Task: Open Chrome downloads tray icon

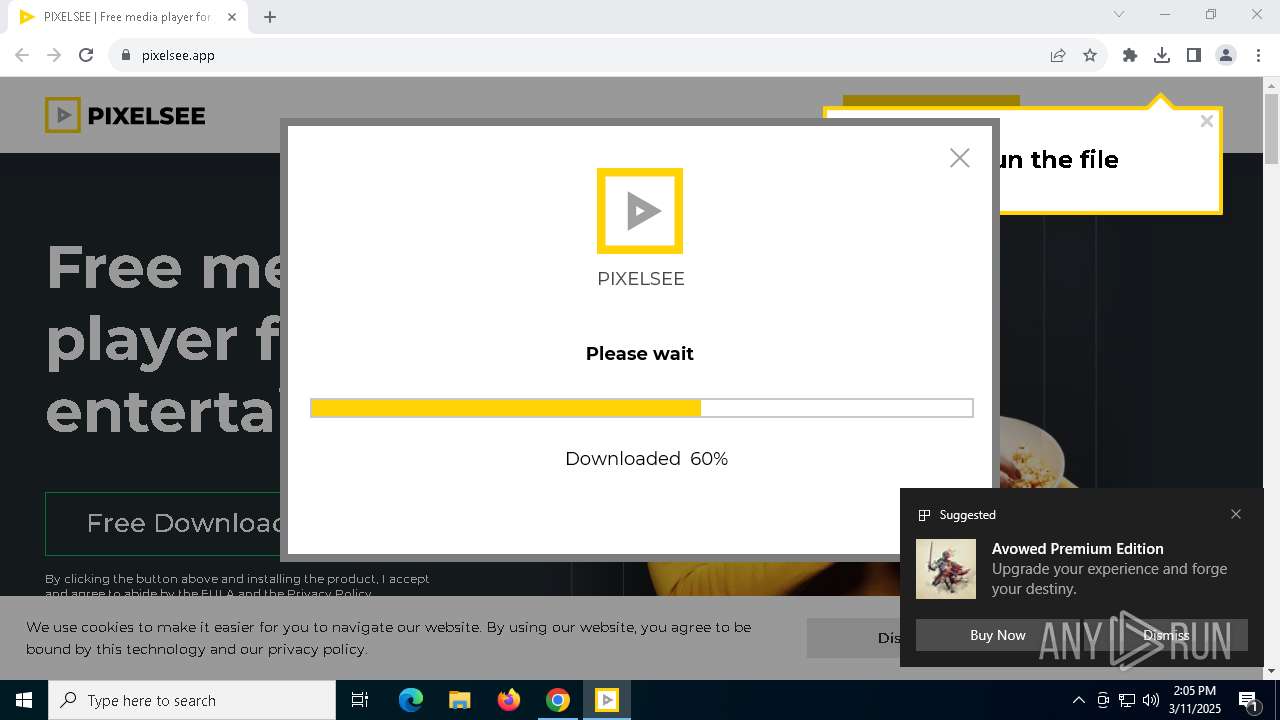Action: [x=1162, y=55]
